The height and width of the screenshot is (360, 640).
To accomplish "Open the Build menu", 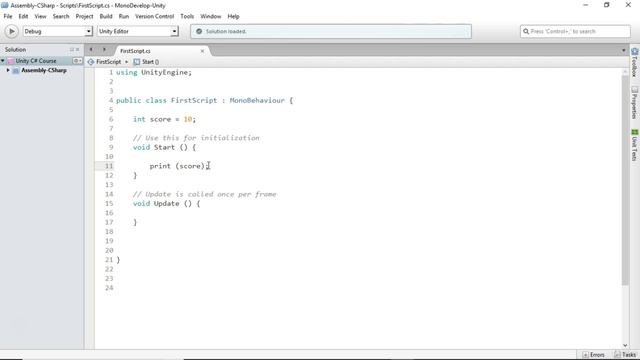I will [x=106, y=16].
